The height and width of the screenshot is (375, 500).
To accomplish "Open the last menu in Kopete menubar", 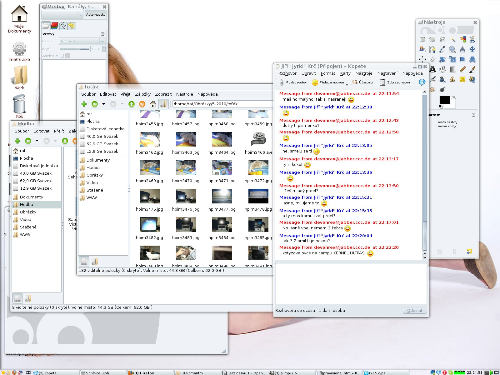I will 413,73.
